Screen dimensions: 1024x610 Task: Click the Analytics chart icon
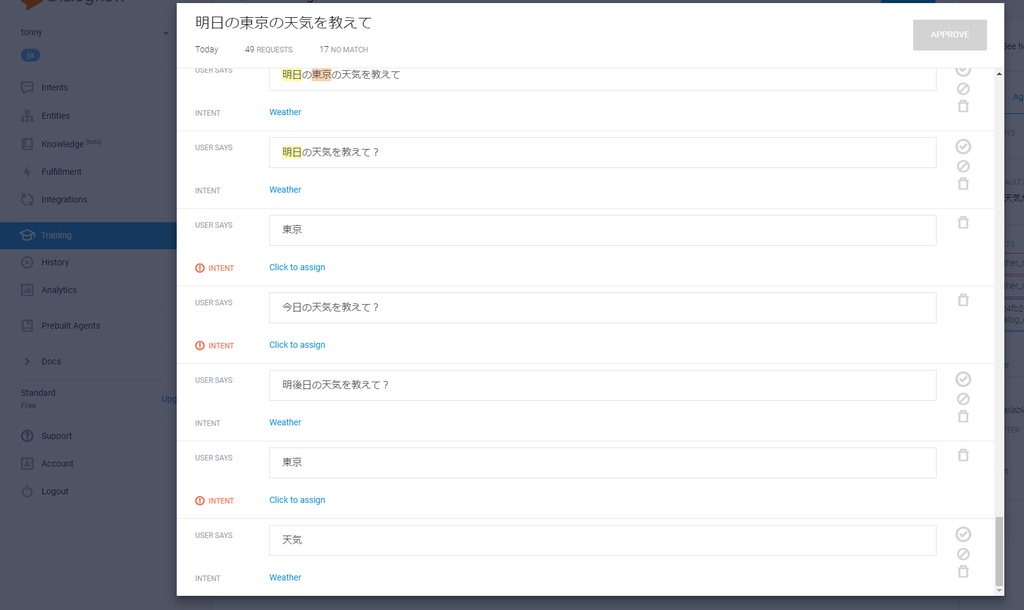(27, 290)
